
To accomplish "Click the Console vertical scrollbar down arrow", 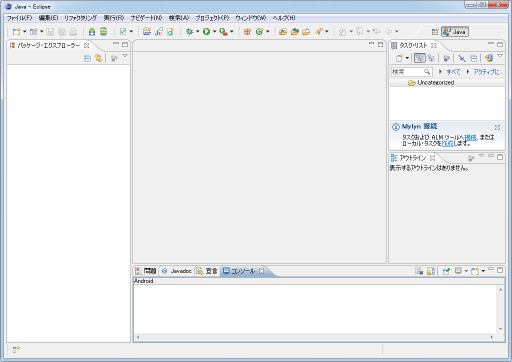I will tap(500, 329).
